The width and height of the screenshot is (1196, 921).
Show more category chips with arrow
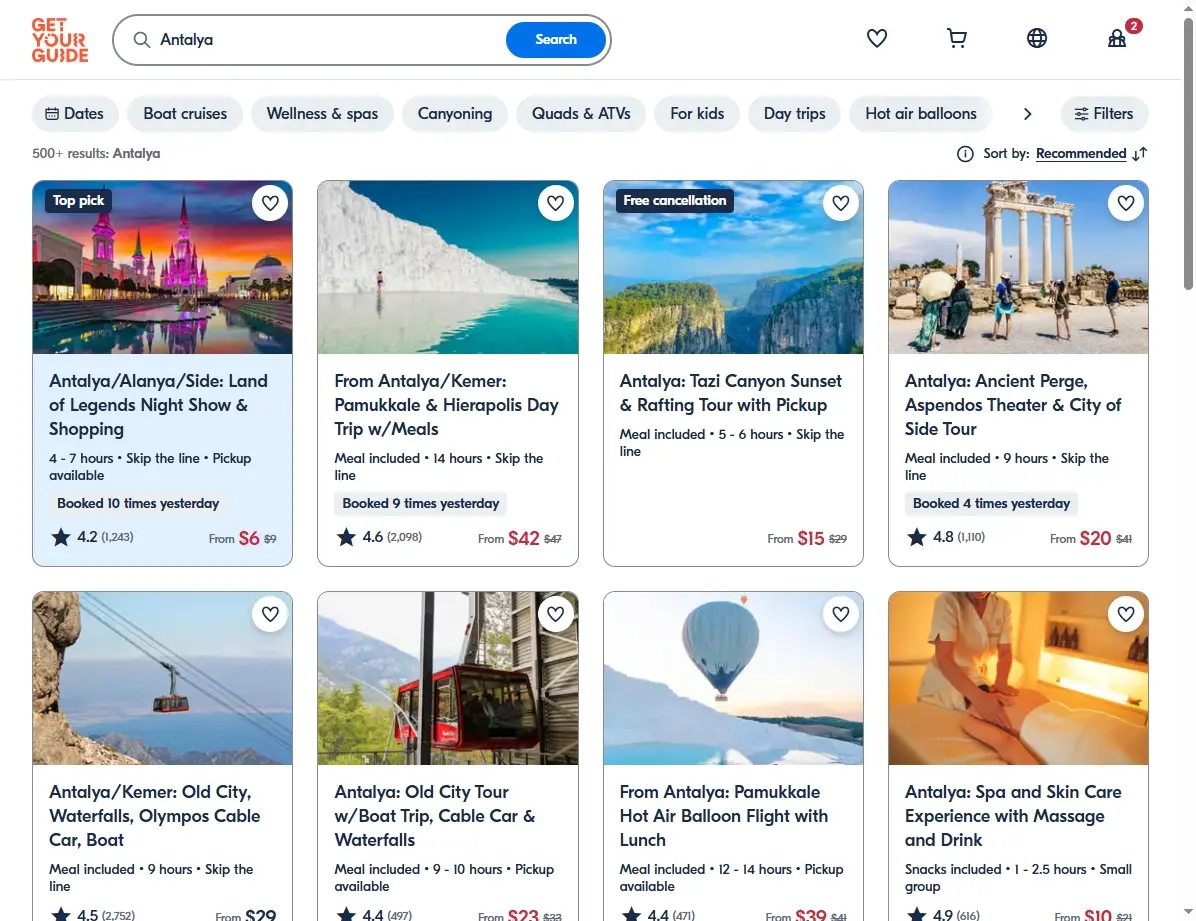[x=1027, y=114]
